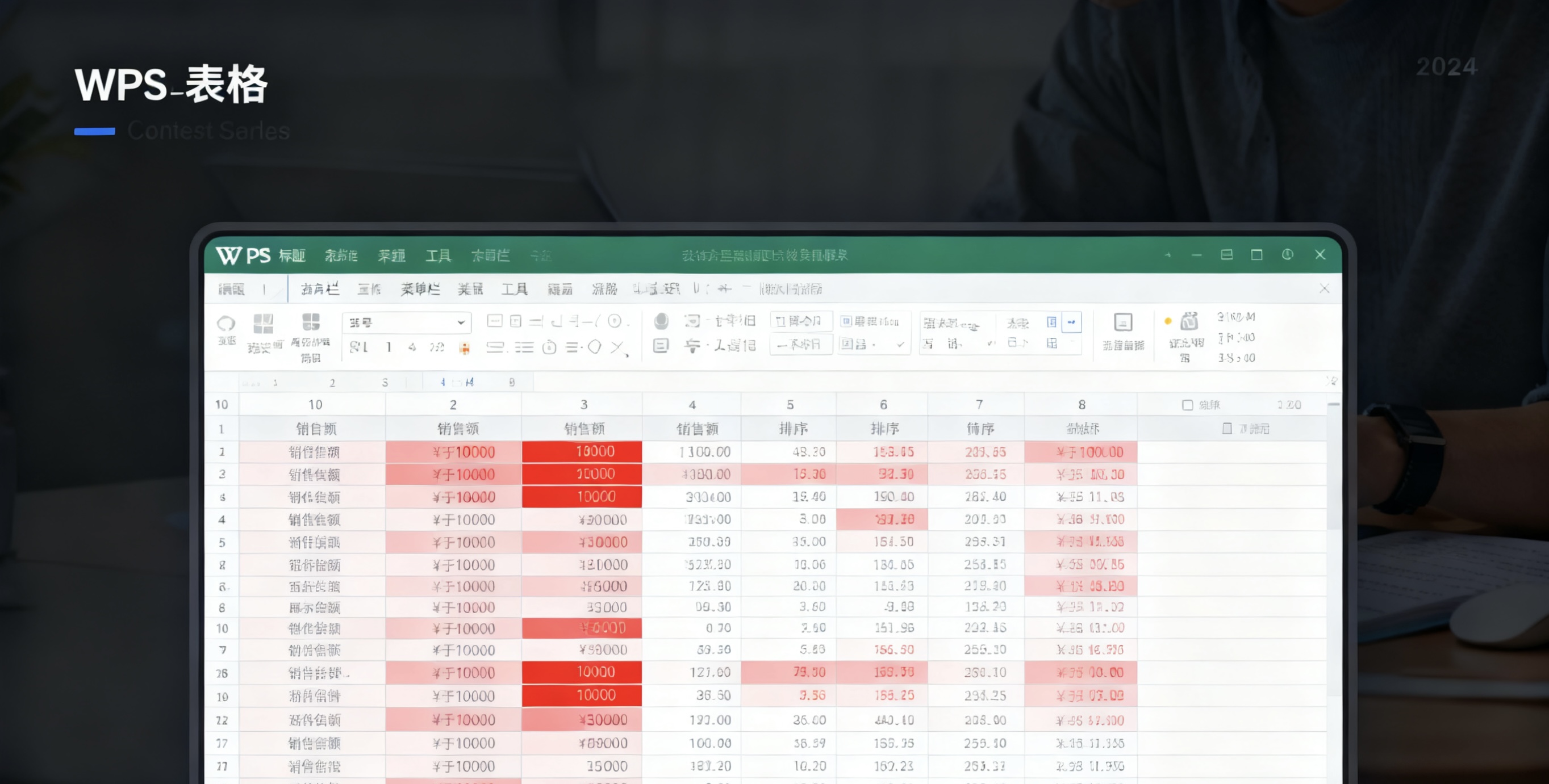
Task: Click the round clock icon in the ribbon
Action: click(x=549, y=347)
